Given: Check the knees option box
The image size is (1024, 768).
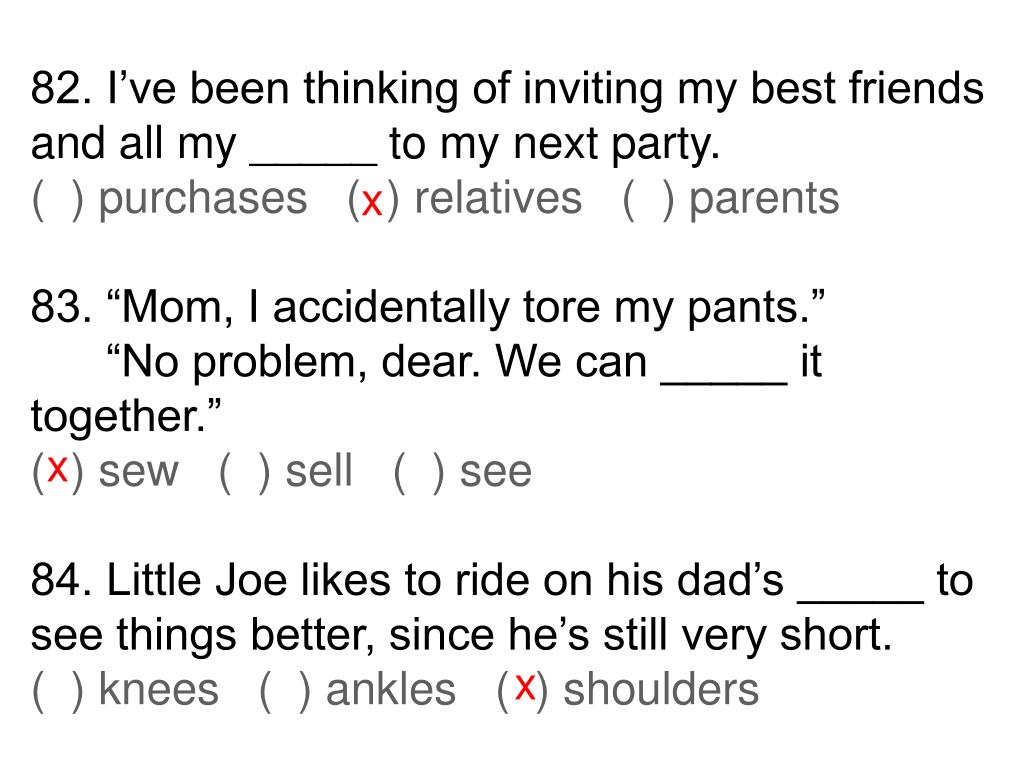Looking at the screenshot, I should (58, 691).
